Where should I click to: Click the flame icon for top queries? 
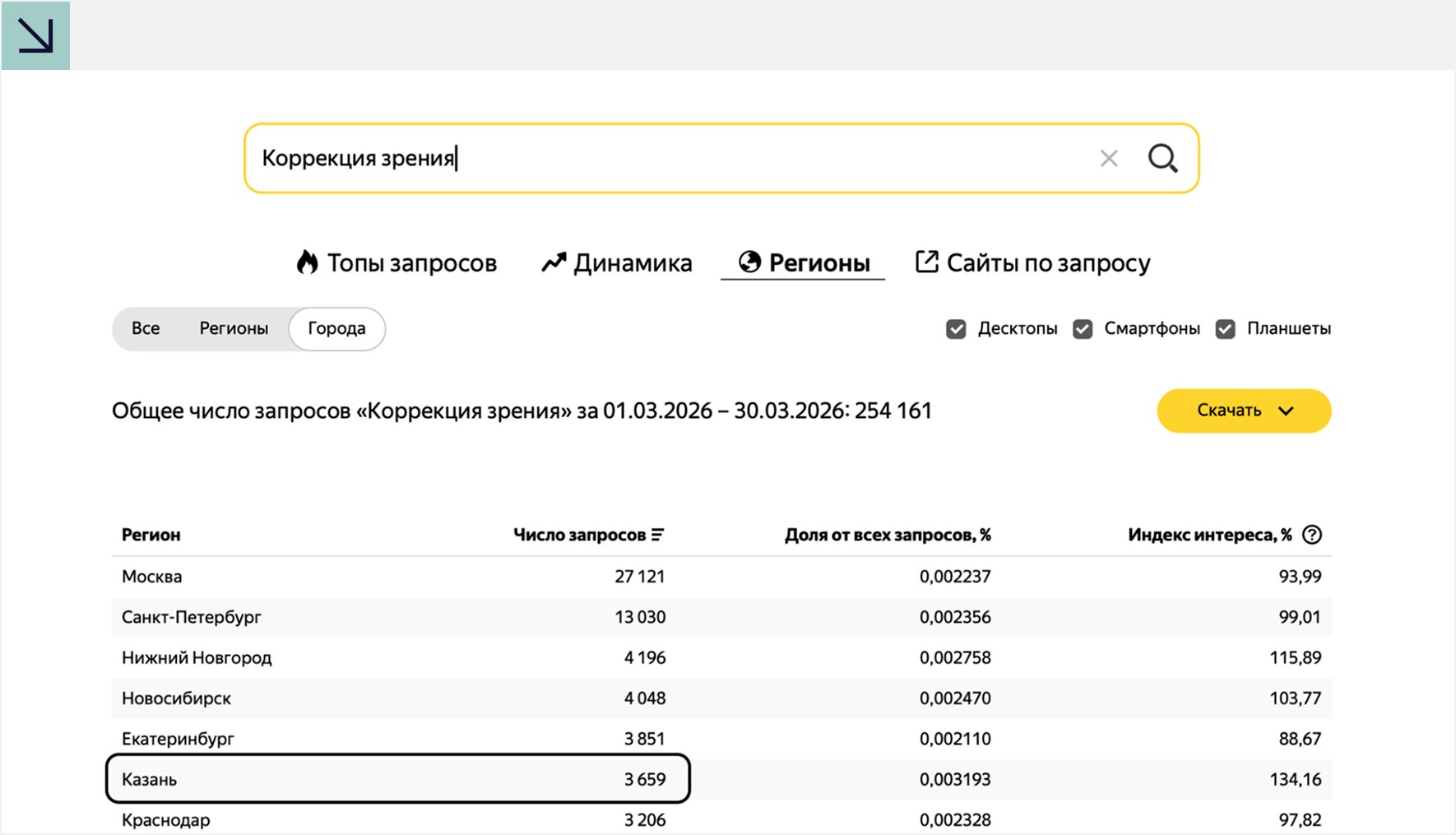[308, 262]
